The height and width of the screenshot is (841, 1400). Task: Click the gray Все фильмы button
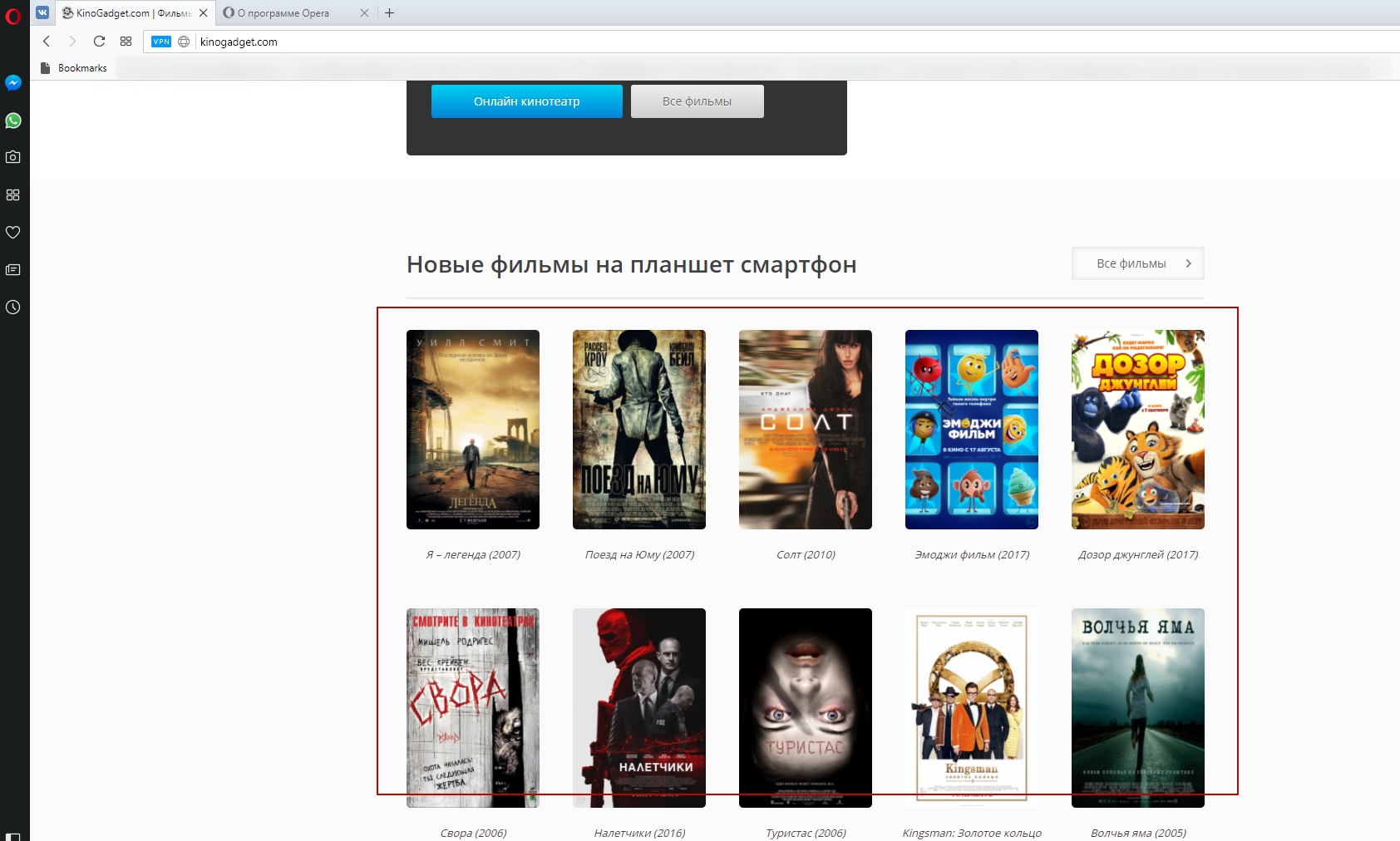tap(698, 101)
